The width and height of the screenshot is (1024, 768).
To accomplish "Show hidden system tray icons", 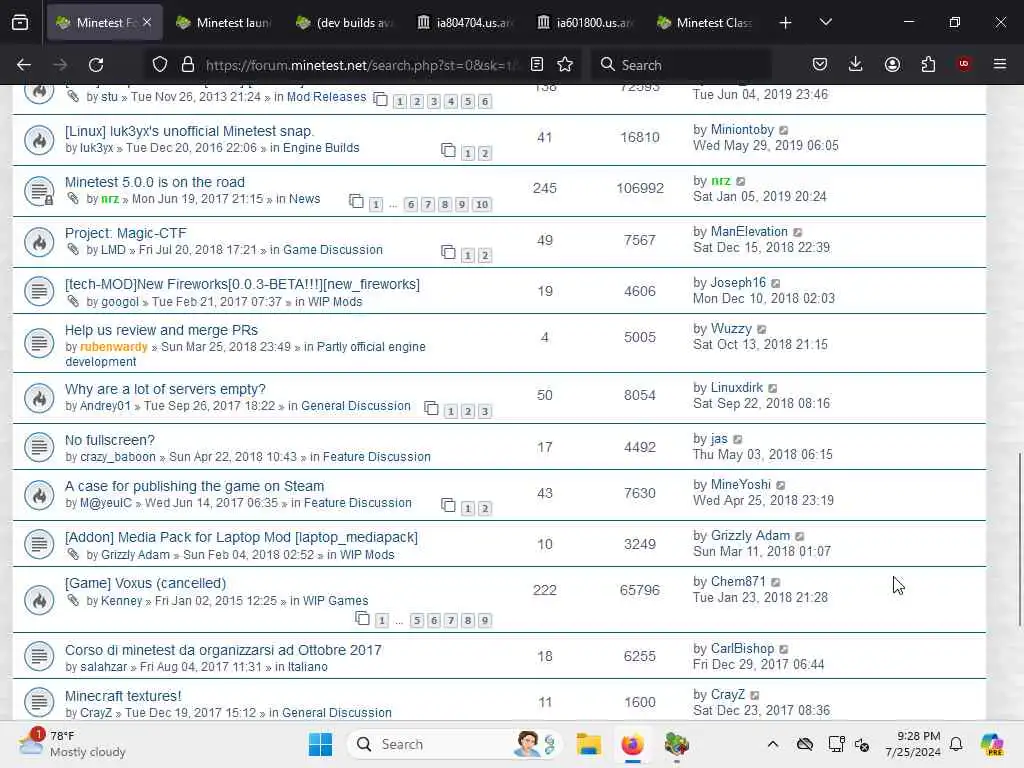I will [773, 744].
